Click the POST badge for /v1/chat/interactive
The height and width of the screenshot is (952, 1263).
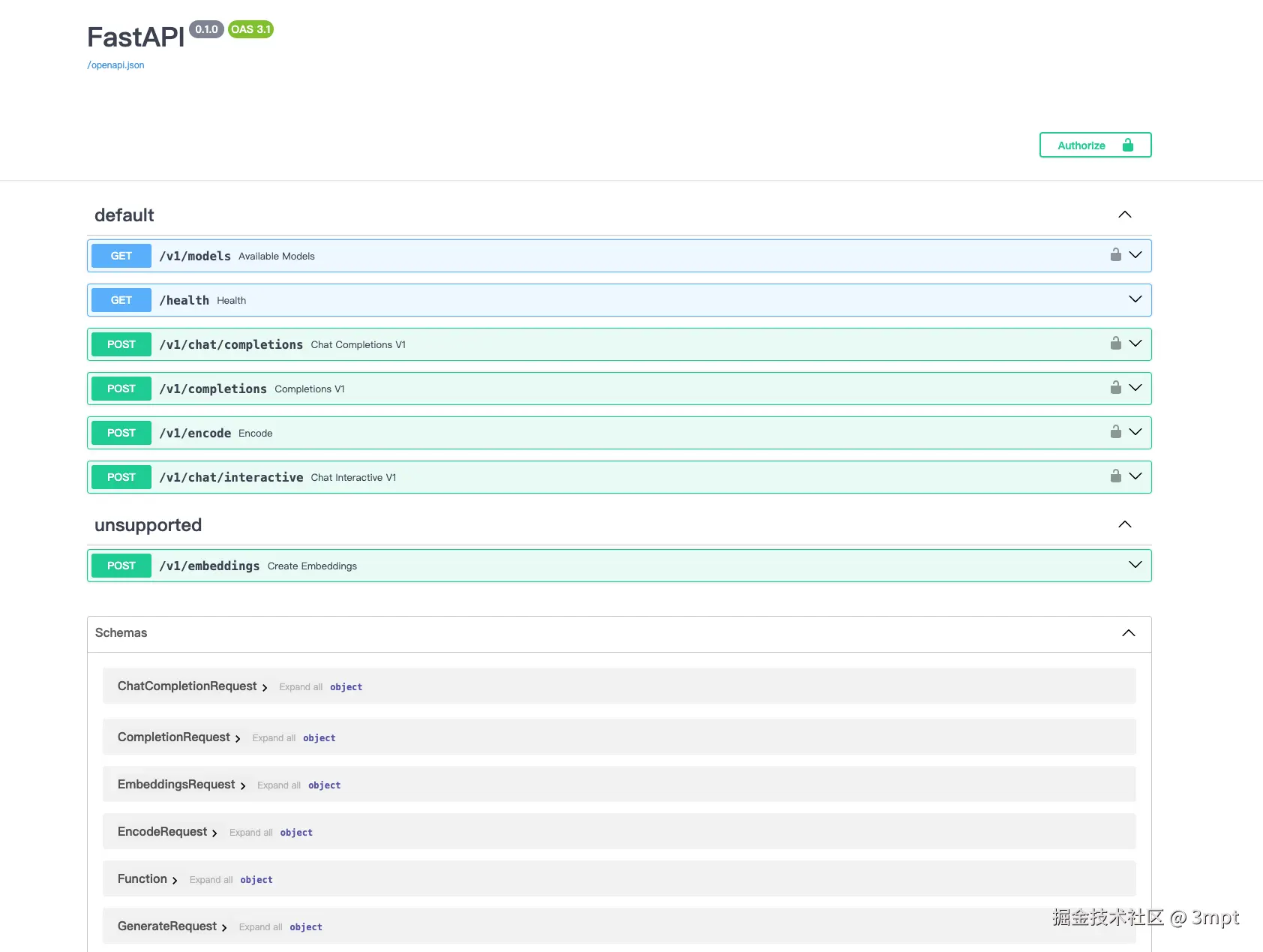point(121,477)
